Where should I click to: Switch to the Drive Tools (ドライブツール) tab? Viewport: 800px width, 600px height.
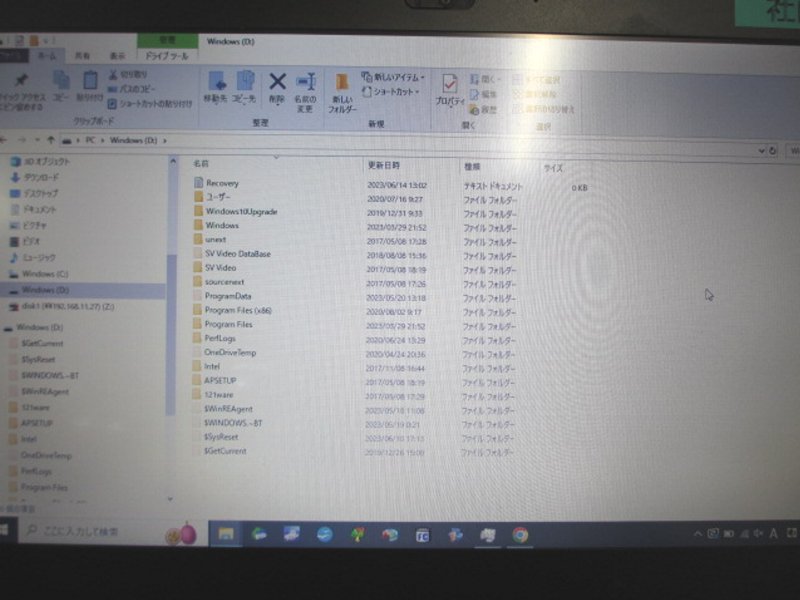click(x=167, y=56)
